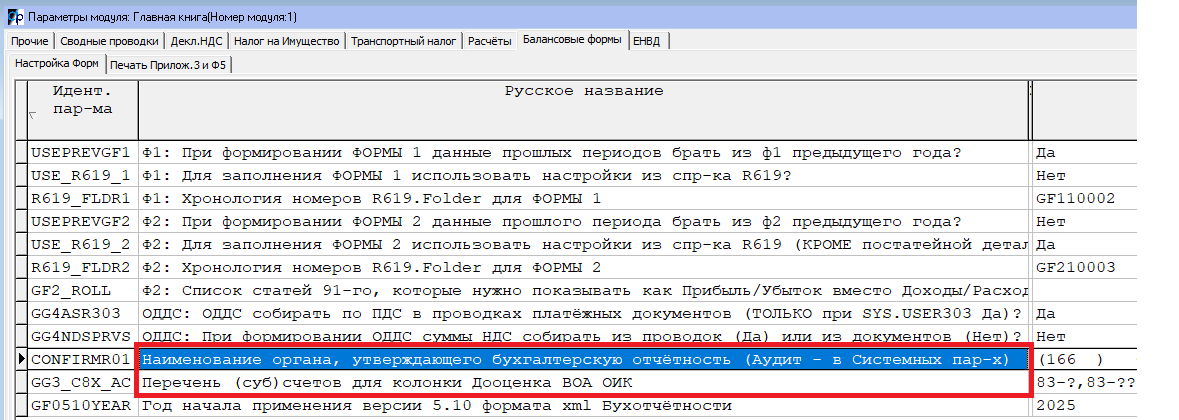Click the current-row arrow marker beside CONFIRMR01
The height and width of the screenshot is (420, 1179).
(21, 359)
